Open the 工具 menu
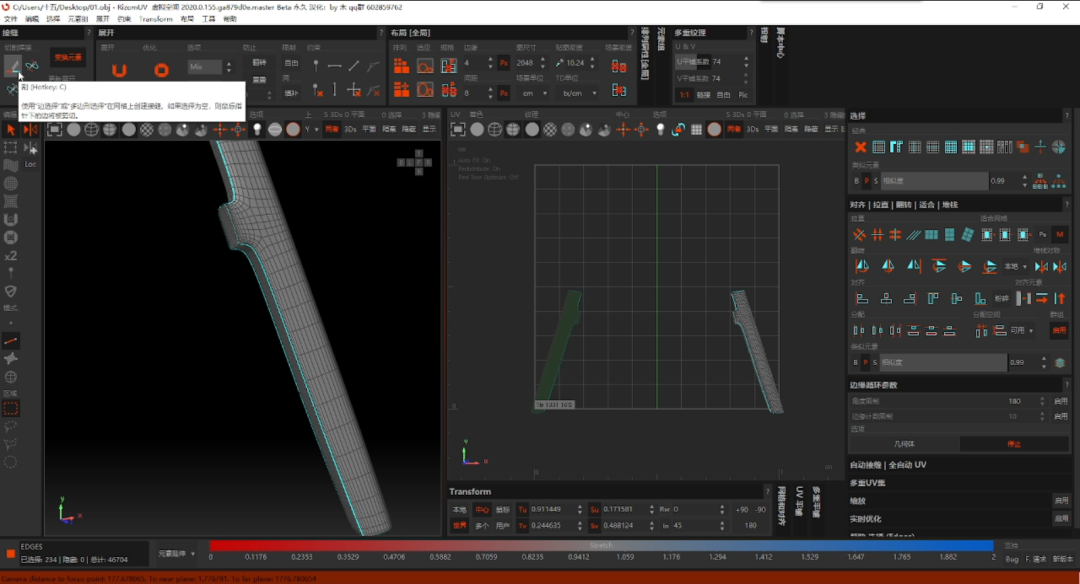 [x=209, y=19]
